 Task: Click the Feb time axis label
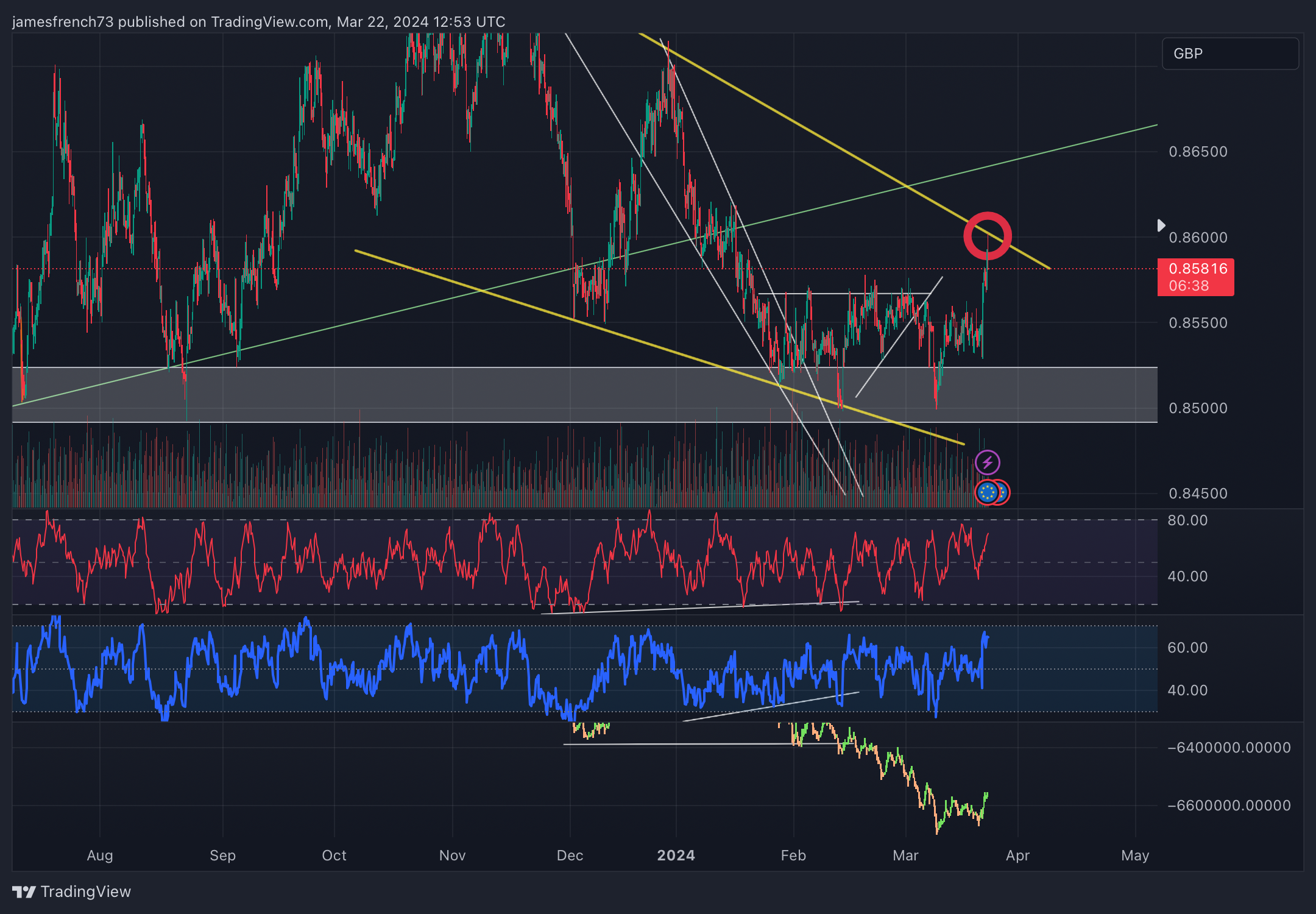click(x=793, y=856)
